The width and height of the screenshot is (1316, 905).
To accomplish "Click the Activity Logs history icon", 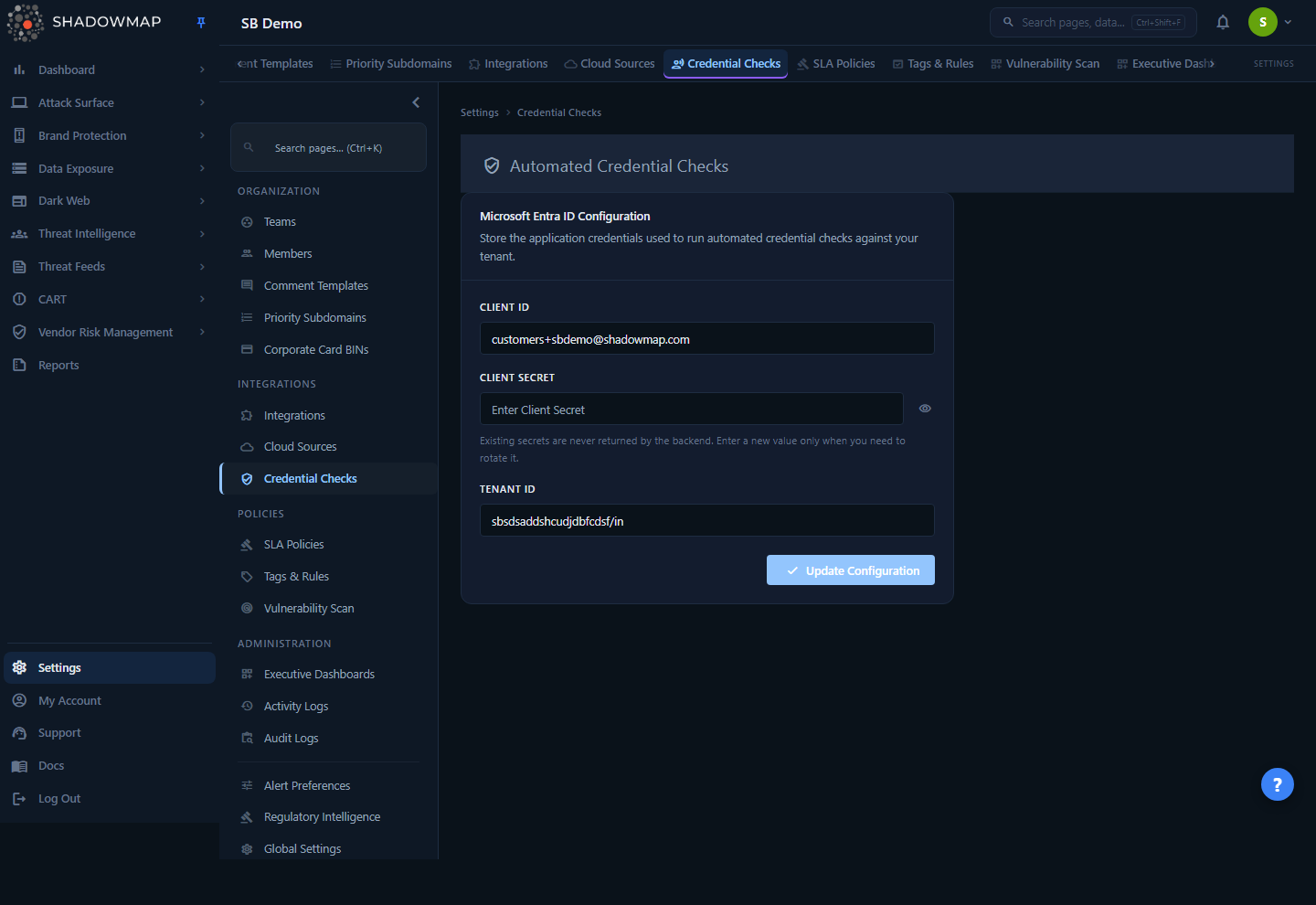I will click(247, 706).
